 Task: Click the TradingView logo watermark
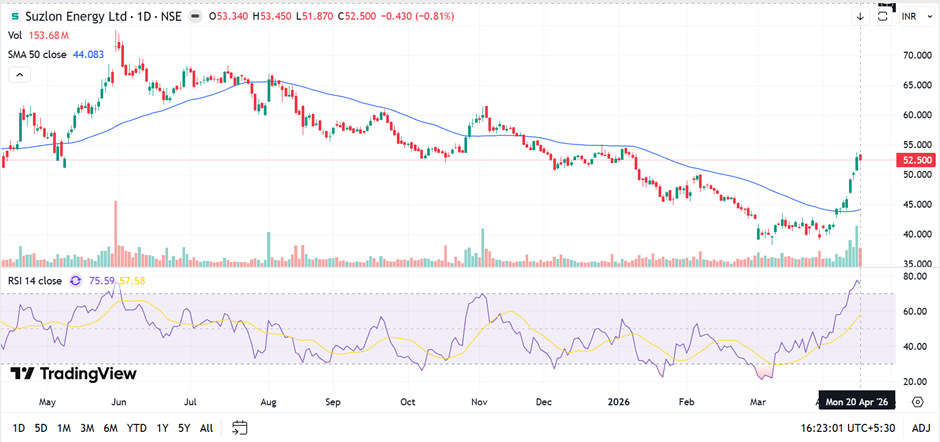74,373
